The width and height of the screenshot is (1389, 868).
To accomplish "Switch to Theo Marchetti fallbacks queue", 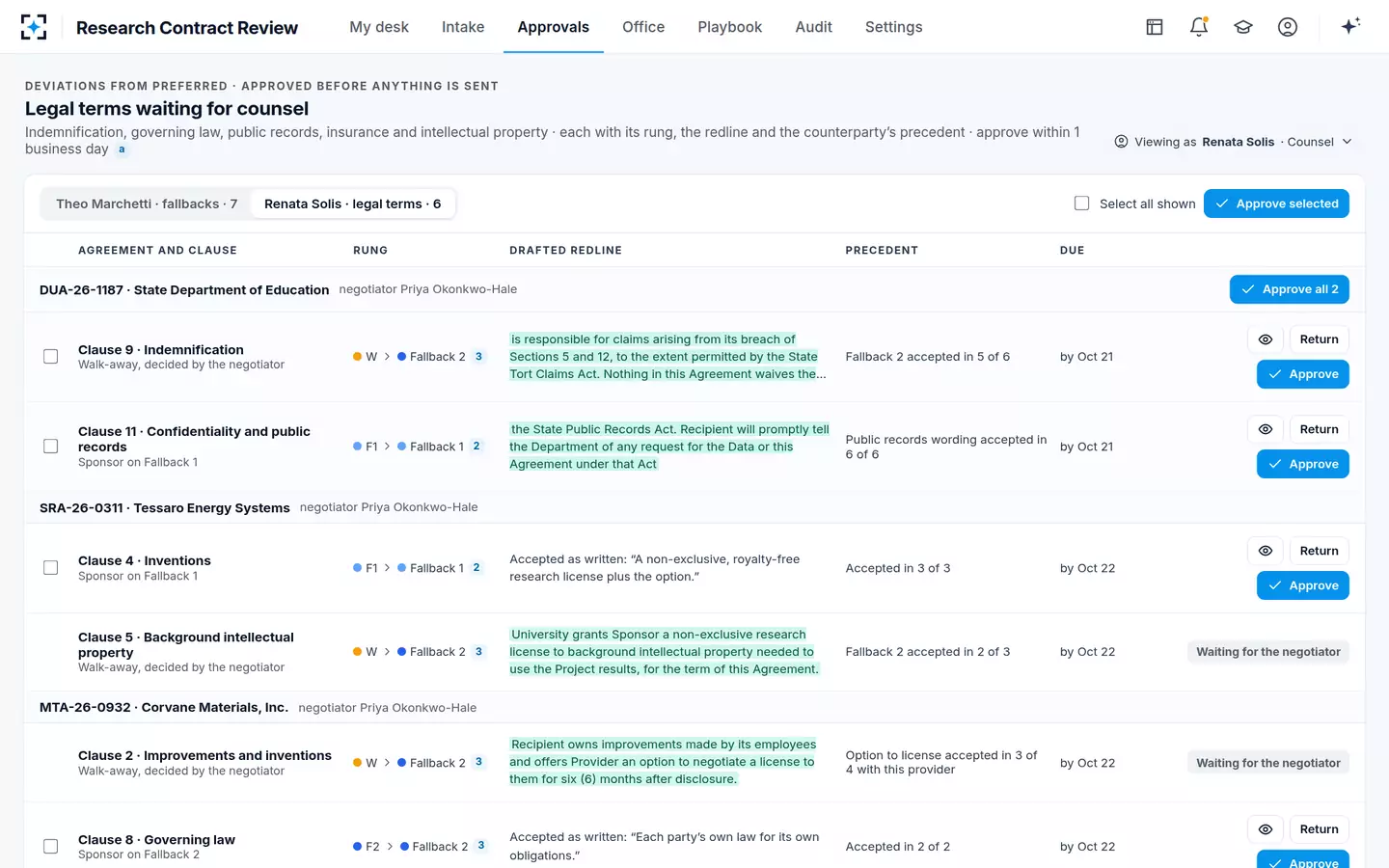I will [147, 203].
